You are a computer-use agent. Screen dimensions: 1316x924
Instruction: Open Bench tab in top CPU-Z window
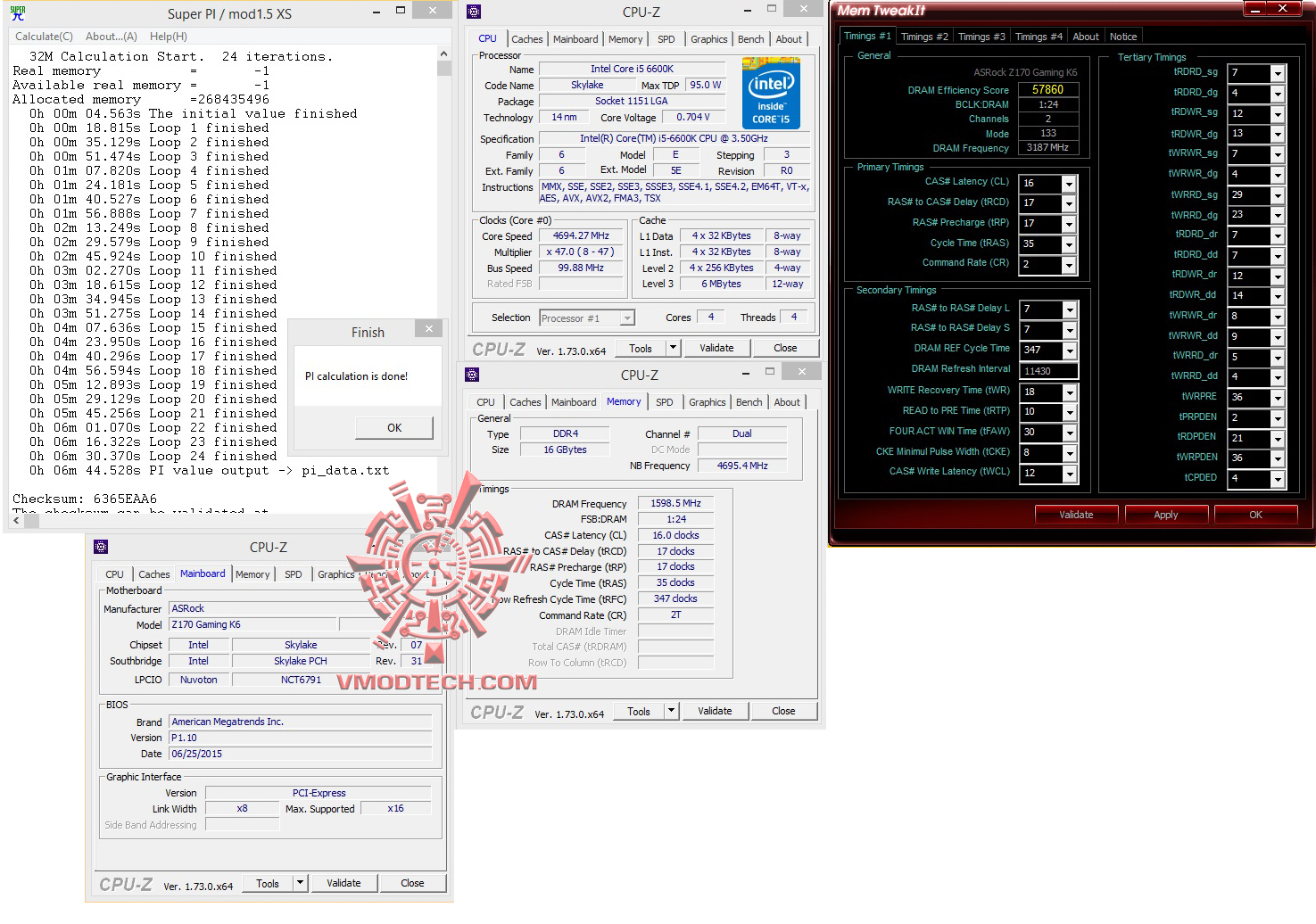[751, 39]
